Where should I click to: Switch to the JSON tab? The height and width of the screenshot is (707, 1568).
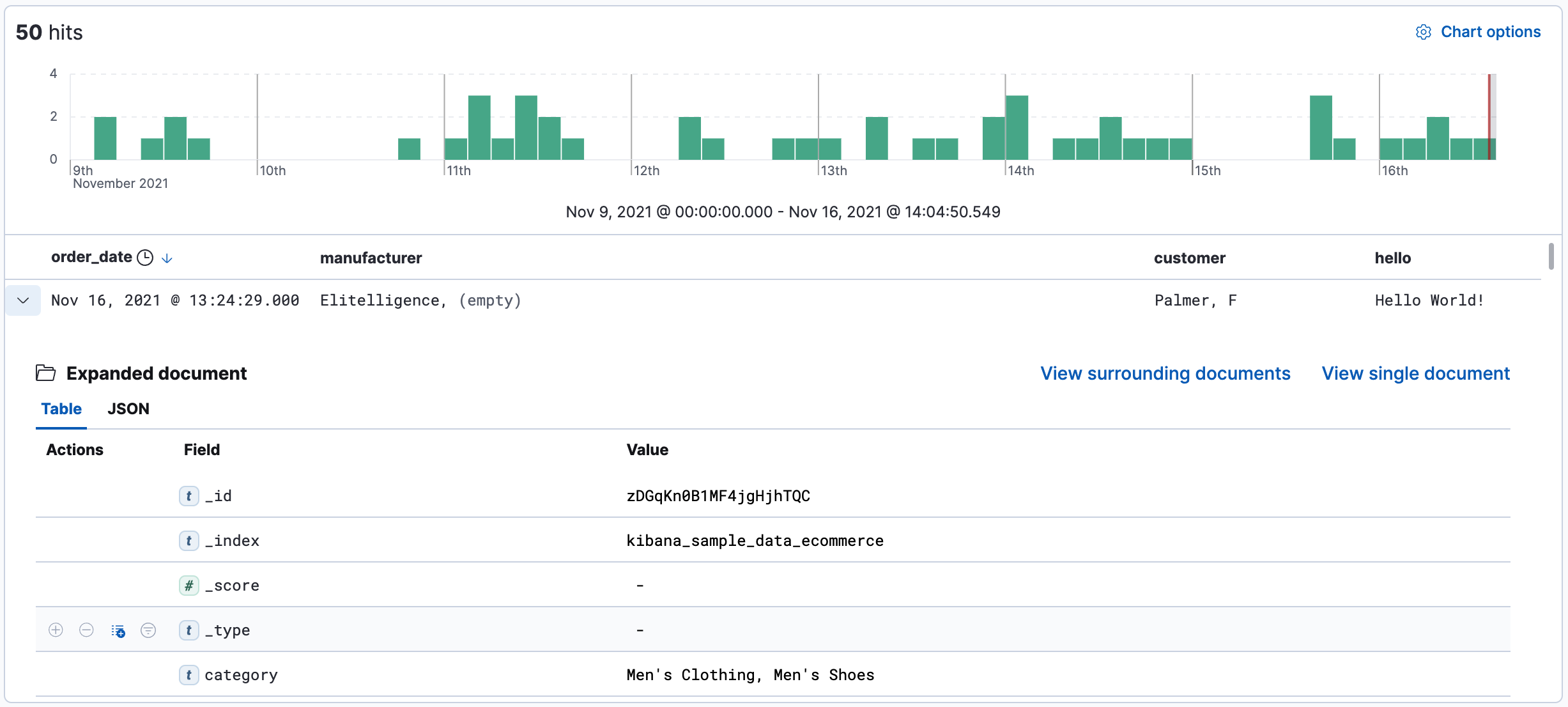point(128,409)
